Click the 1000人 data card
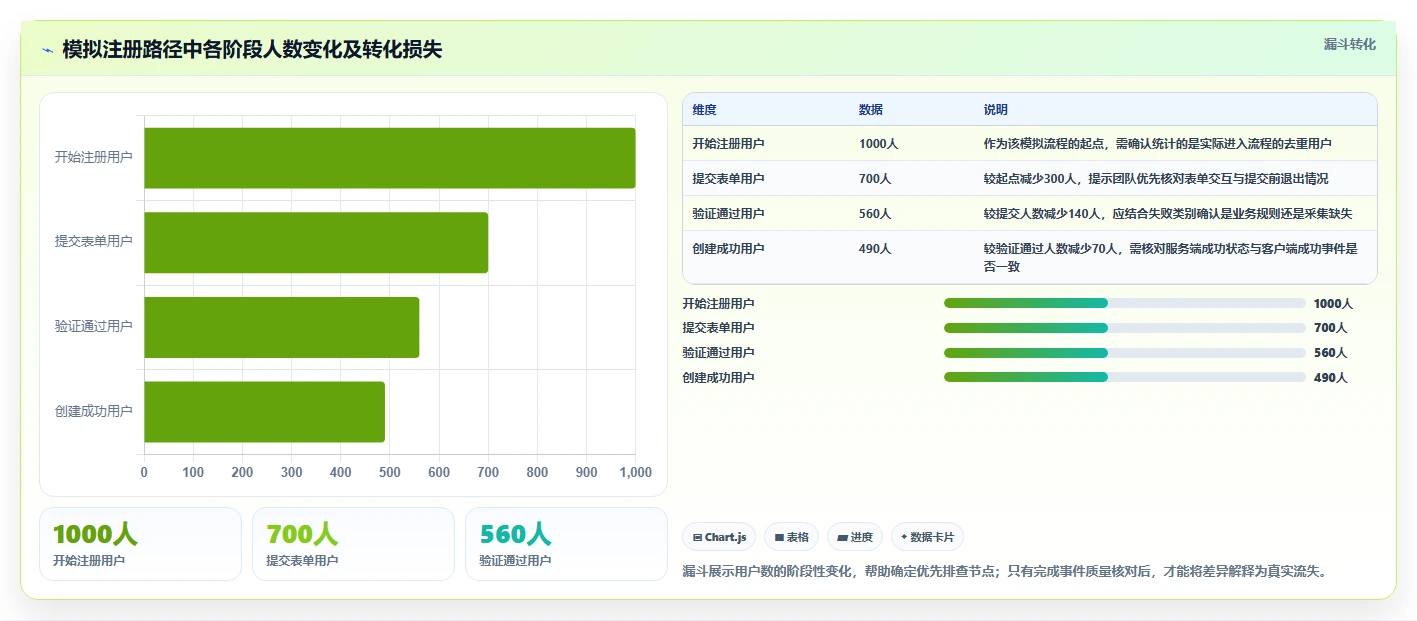1417x621 pixels. [141, 544]
